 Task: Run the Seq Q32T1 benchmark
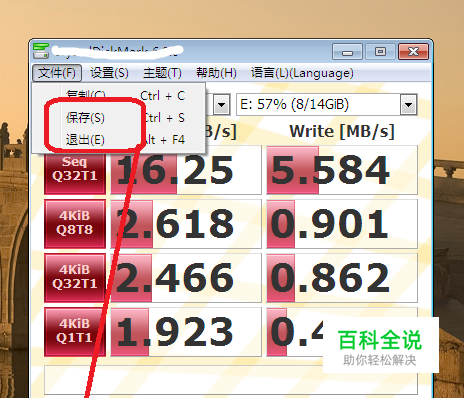[75, 170]
